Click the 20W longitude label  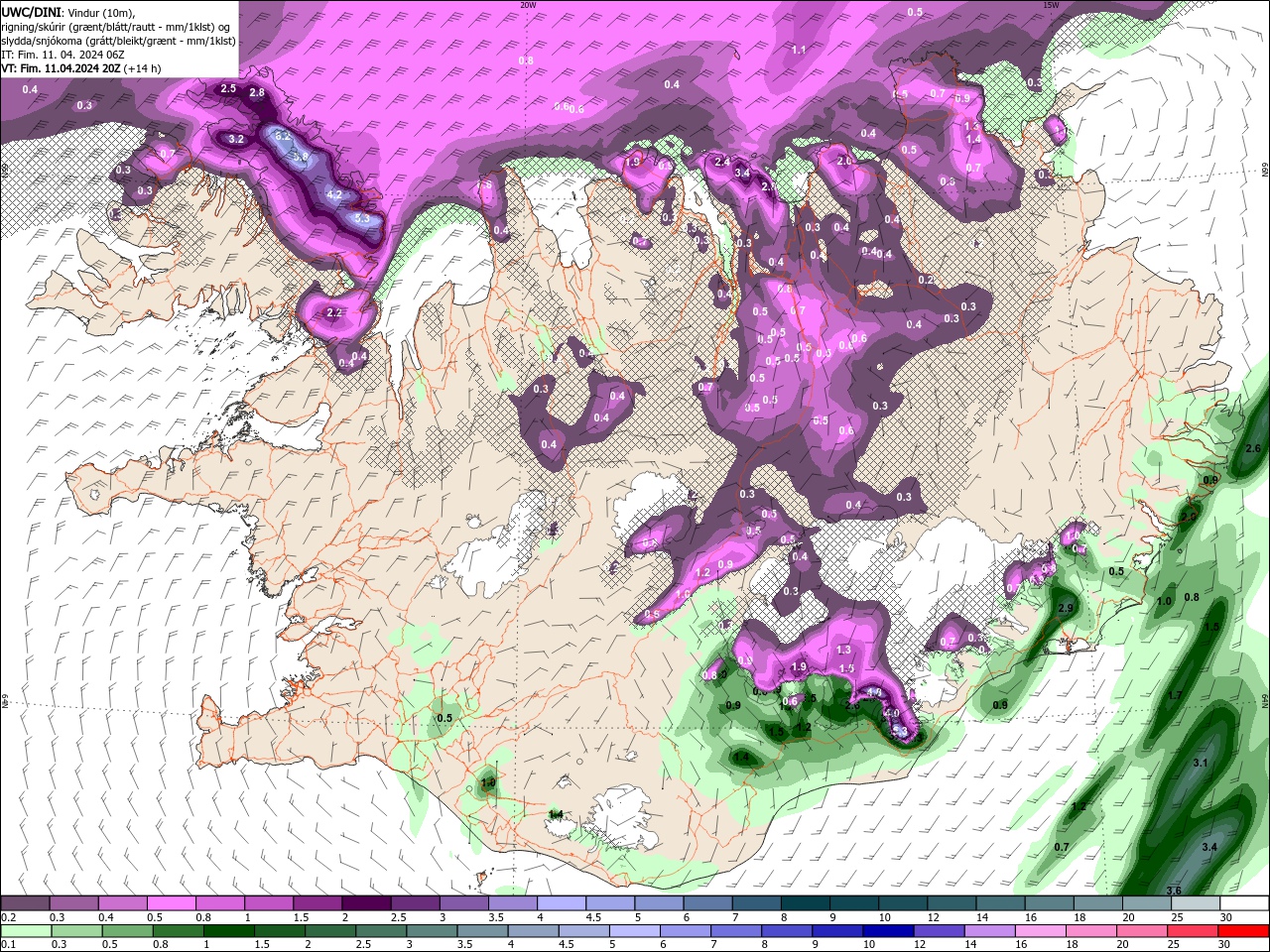pos(528,5)
